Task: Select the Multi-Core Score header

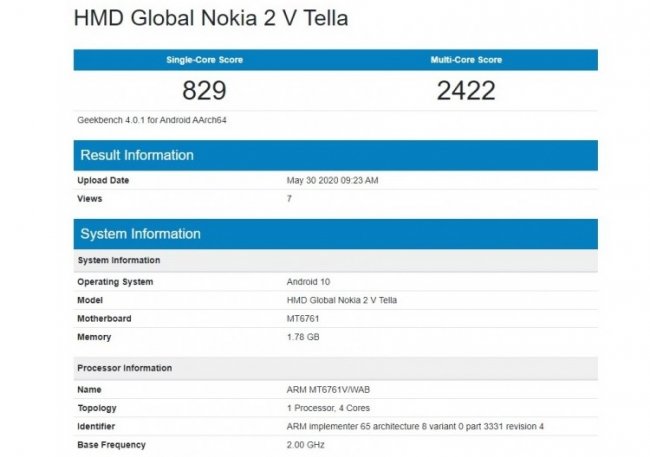Action: (x=466, y=60)
